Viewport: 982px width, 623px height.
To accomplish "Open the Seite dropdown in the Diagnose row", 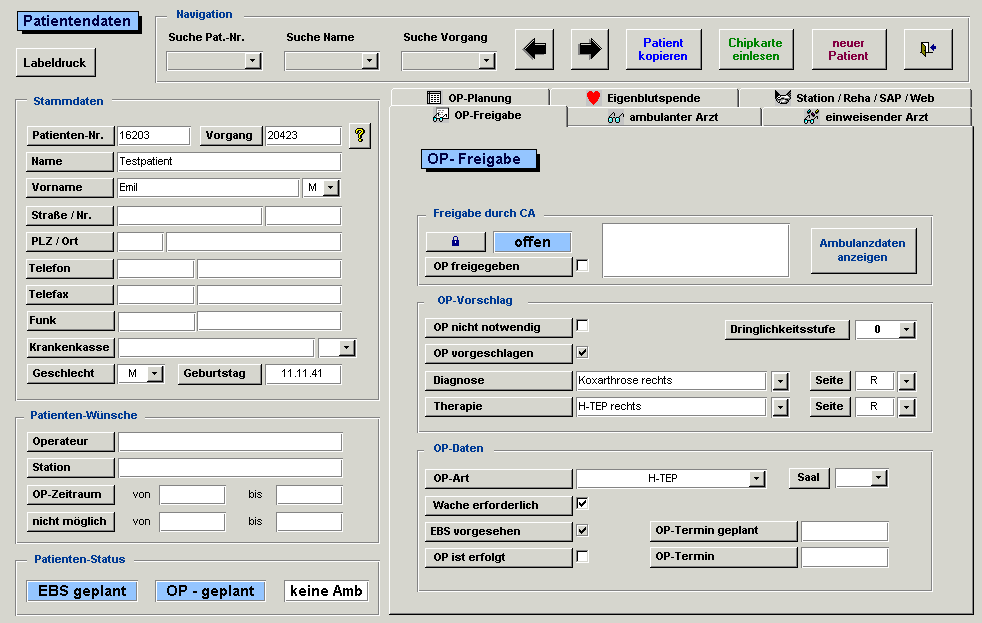I will 907,381.
